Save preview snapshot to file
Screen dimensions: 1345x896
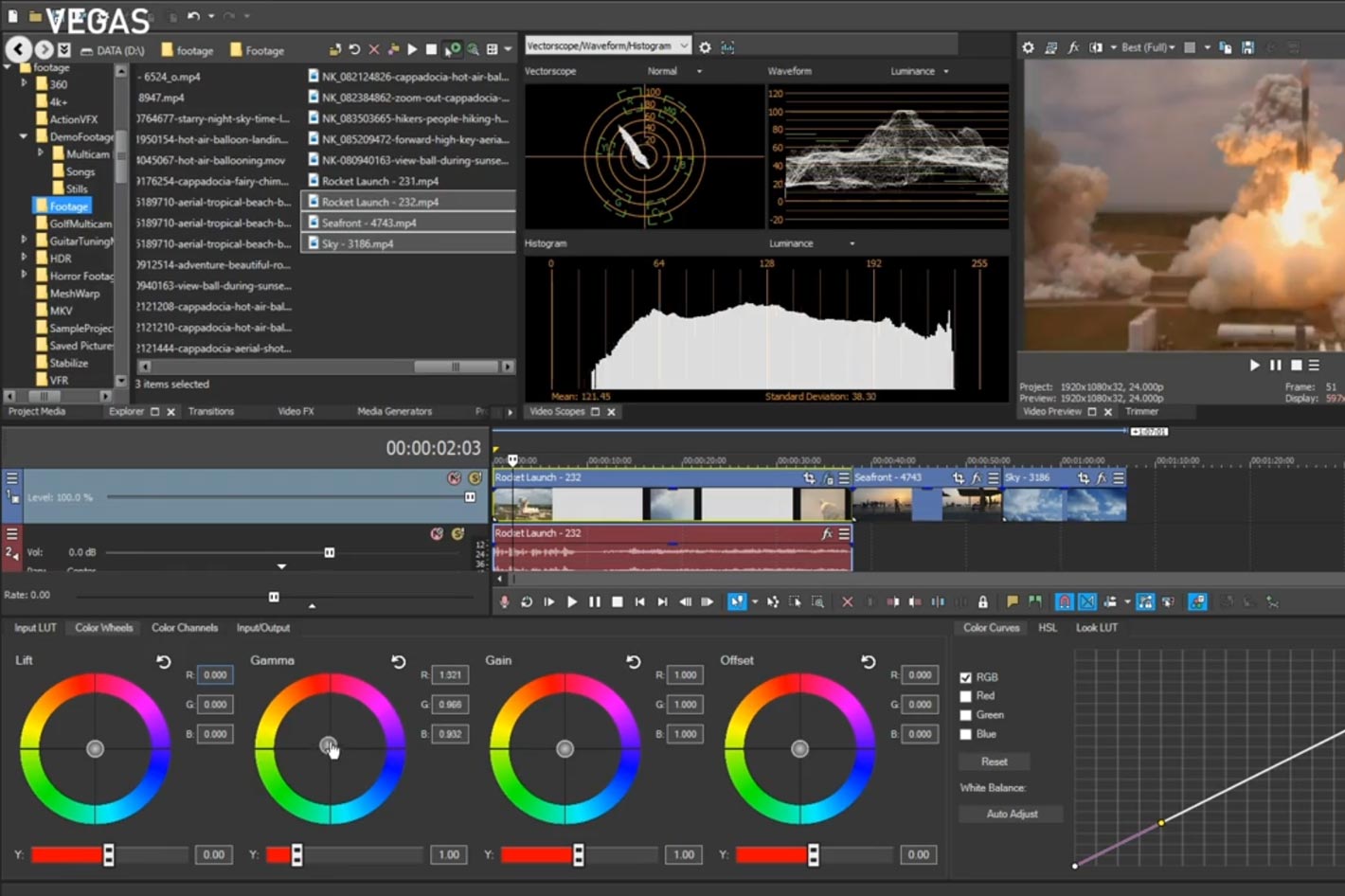(x=1247, y=47)
